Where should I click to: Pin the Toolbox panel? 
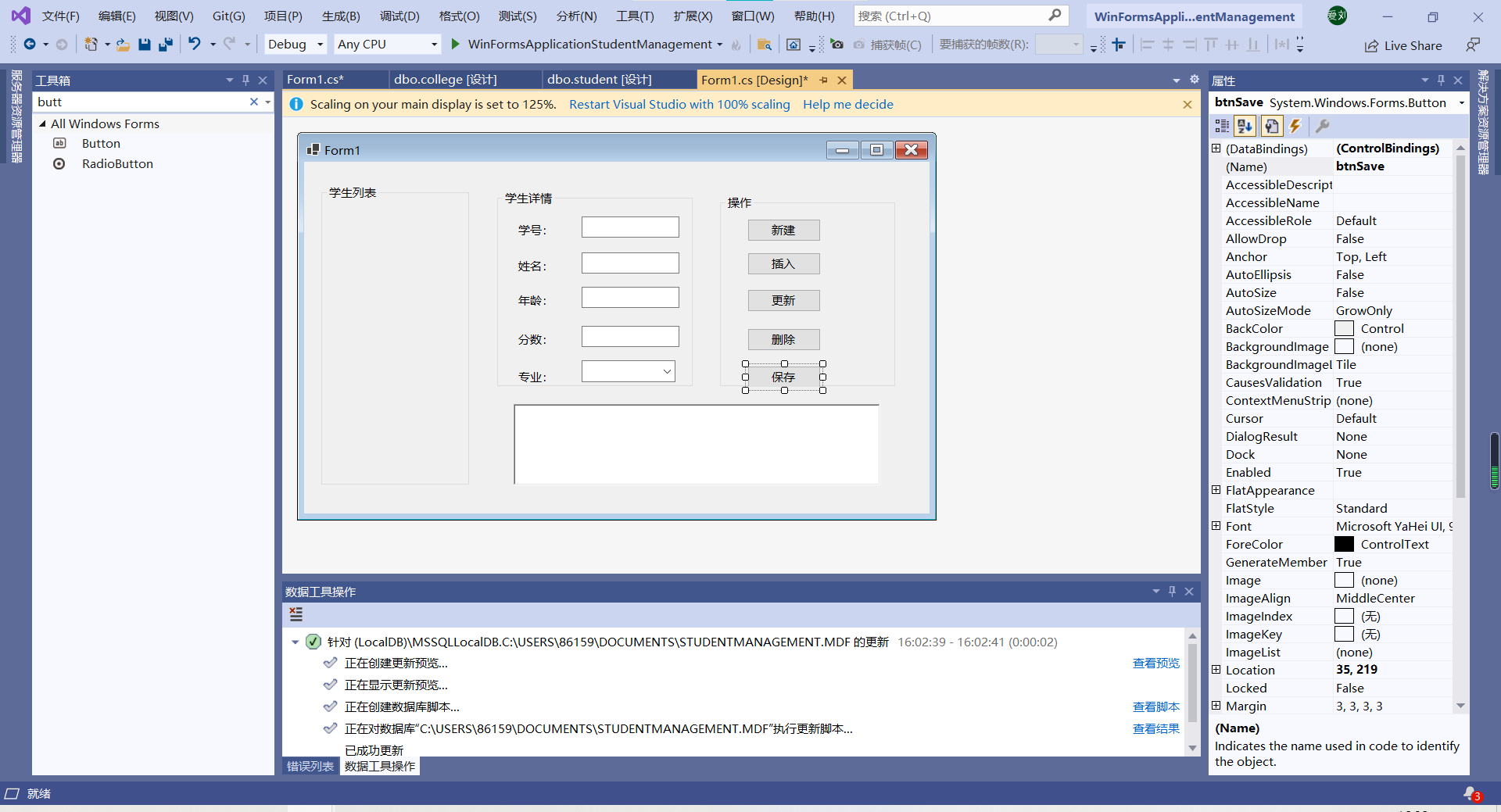click(x=246, y=80)
